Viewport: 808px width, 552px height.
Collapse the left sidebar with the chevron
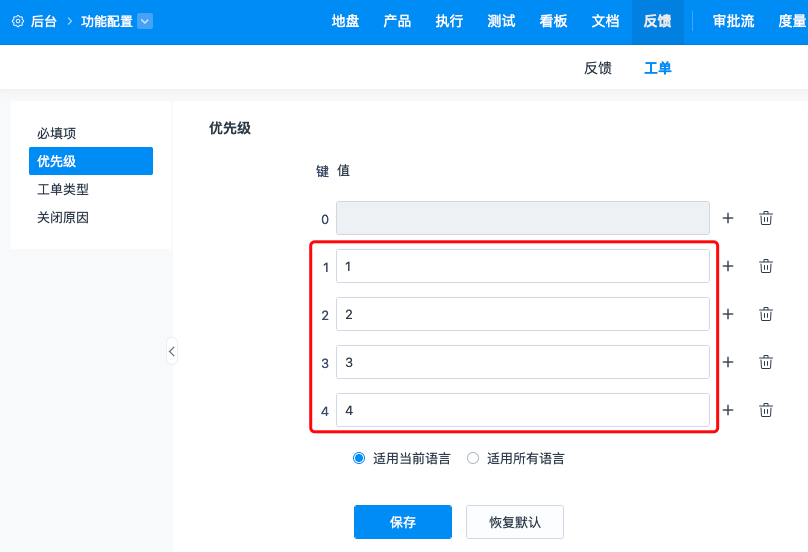click(x=172, y=352)
